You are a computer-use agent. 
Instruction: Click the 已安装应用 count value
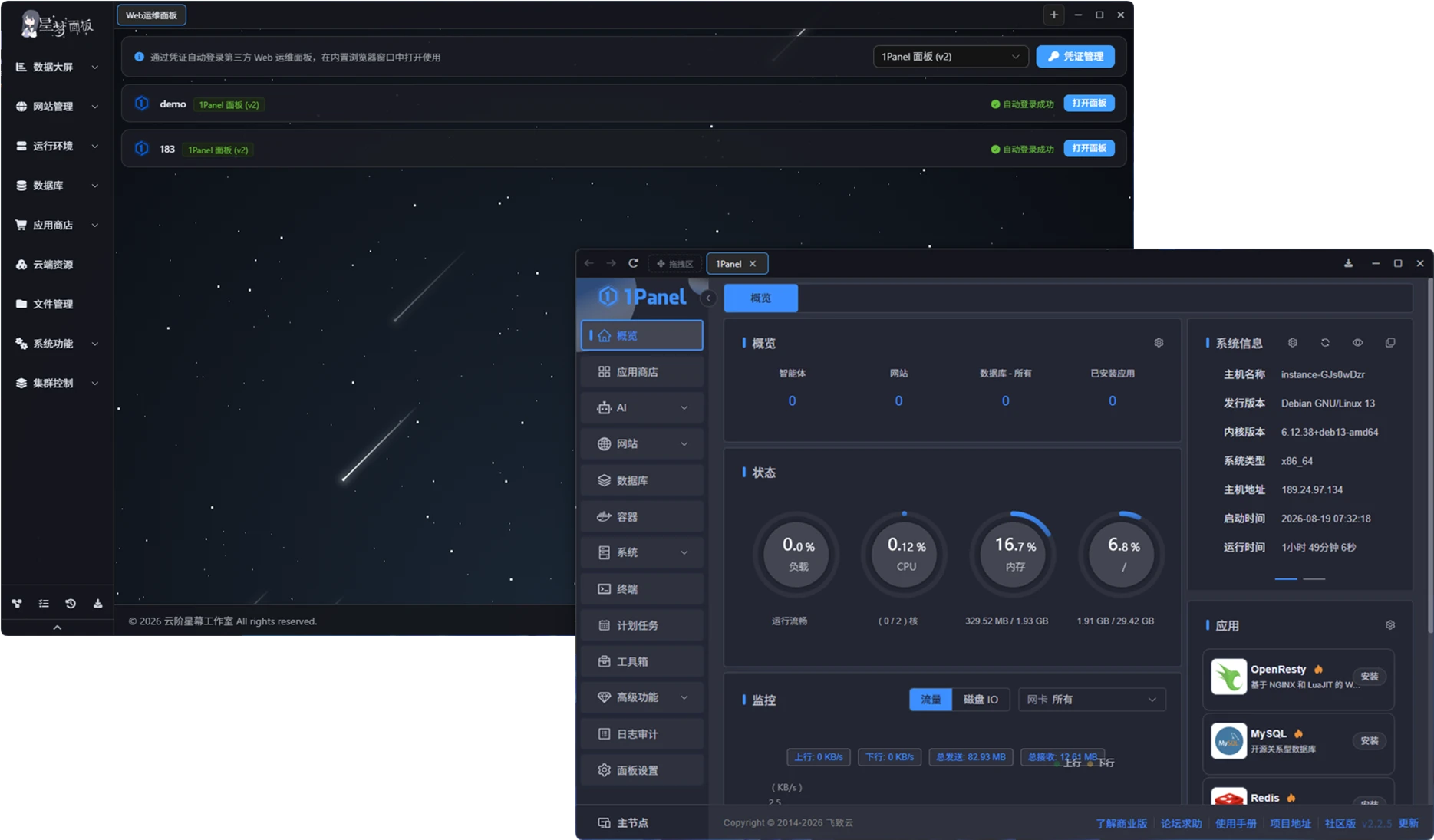click(1113, 401)
